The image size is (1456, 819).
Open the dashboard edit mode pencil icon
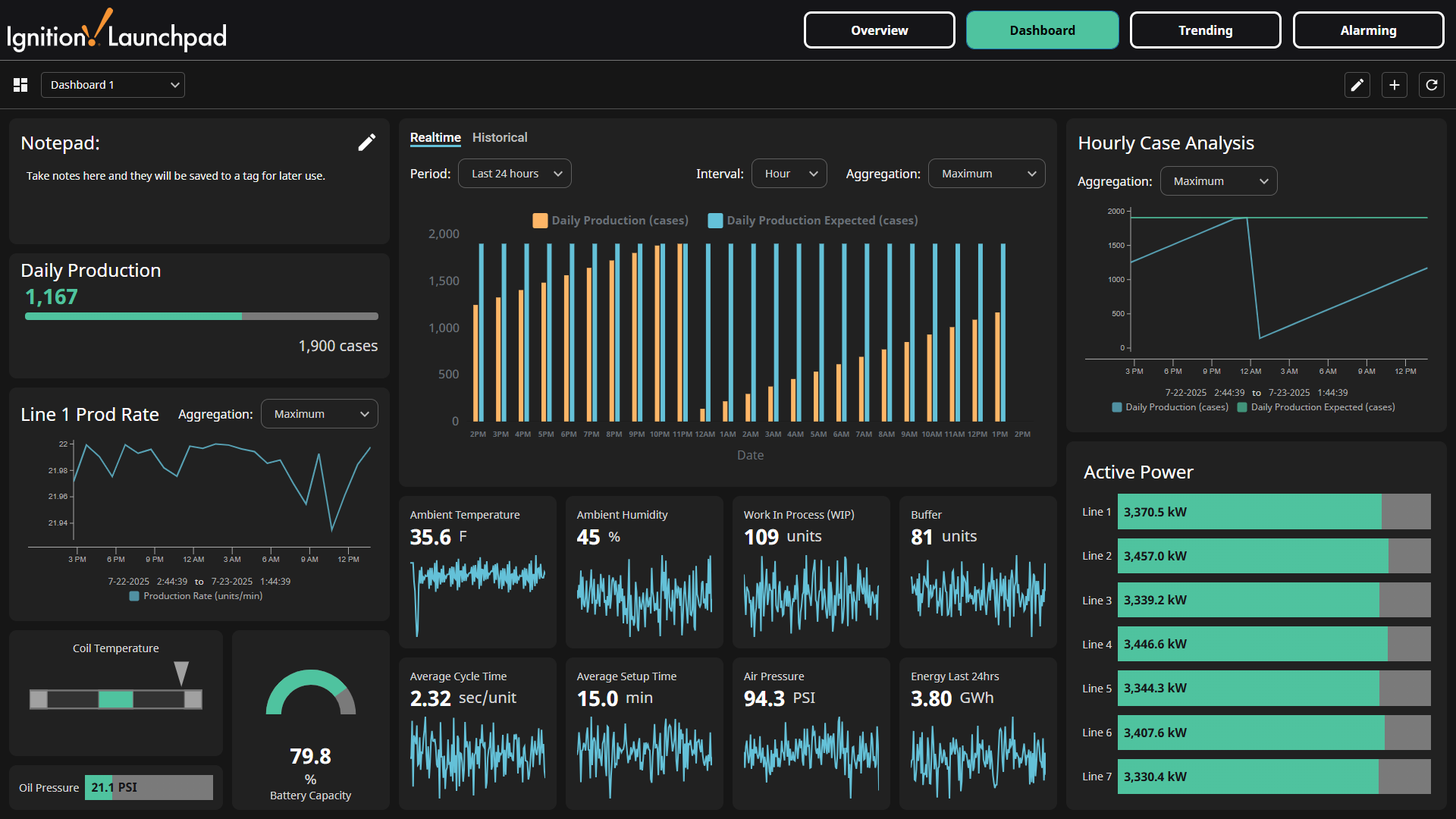tap(1357, 85)
